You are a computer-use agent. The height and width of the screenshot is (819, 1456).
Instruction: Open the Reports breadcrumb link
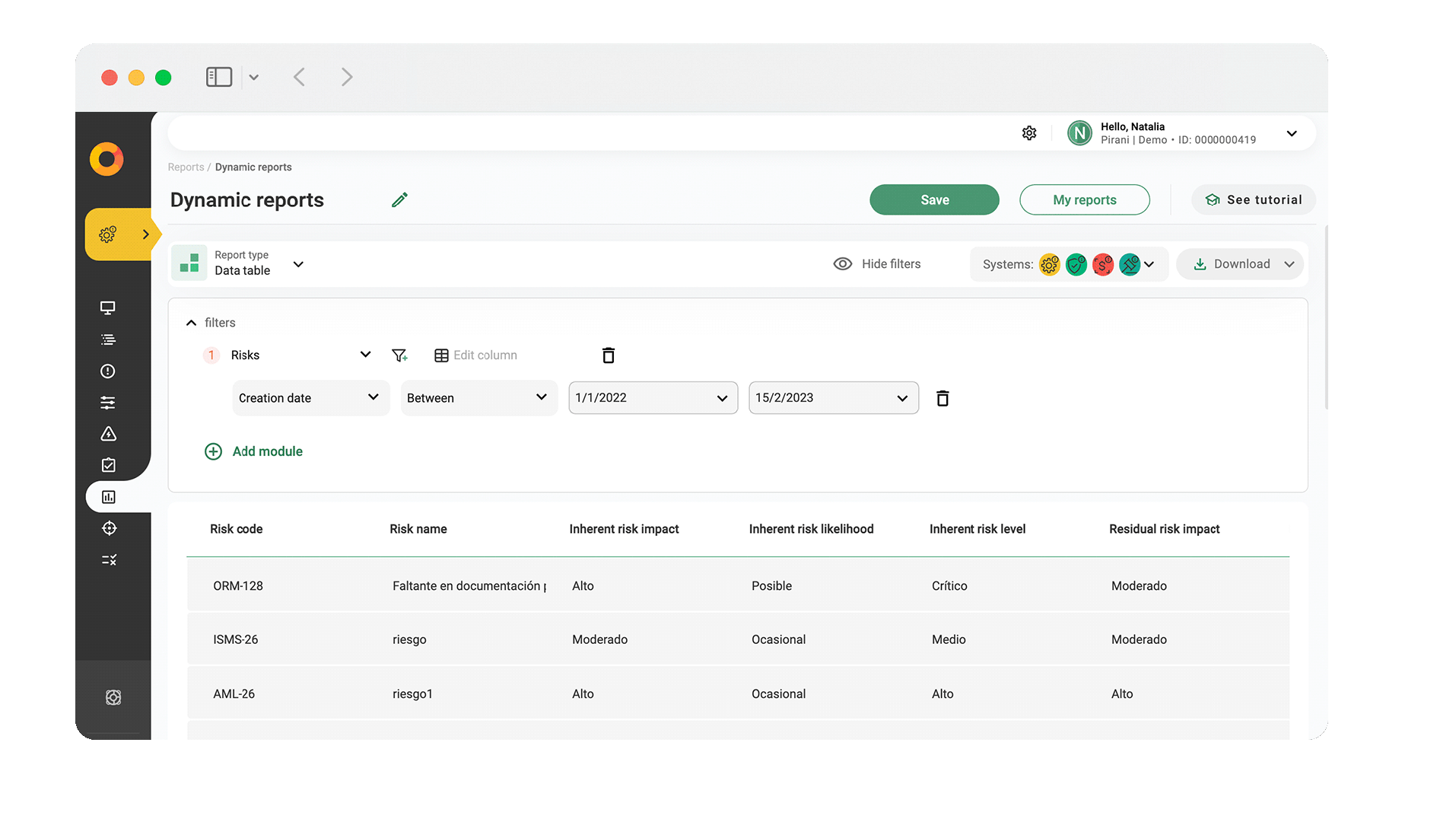(186, 167)
